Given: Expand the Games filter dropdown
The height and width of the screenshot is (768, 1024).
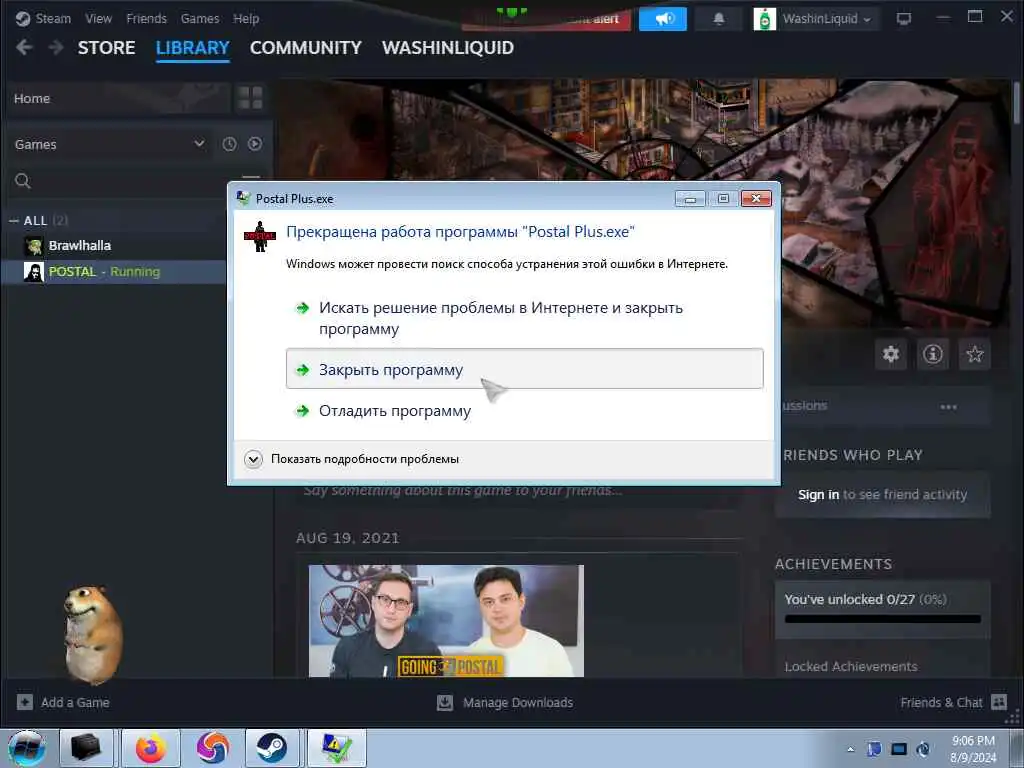Looking at the screenshot, I should [110, 144].
